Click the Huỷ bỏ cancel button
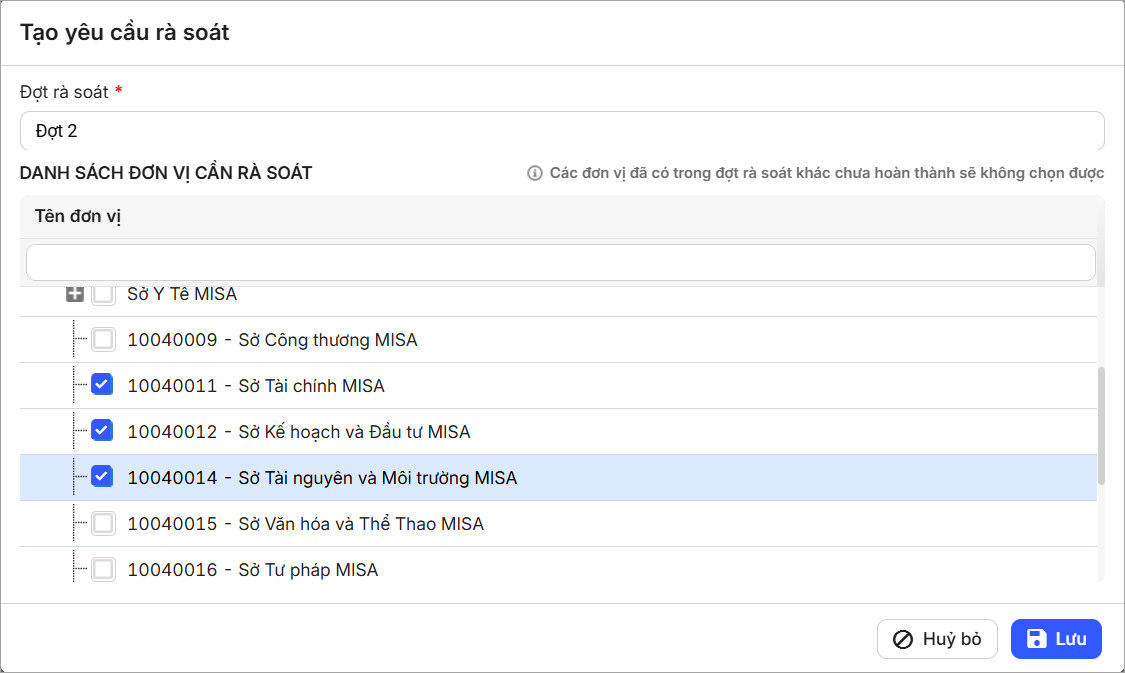 (937, 639)
